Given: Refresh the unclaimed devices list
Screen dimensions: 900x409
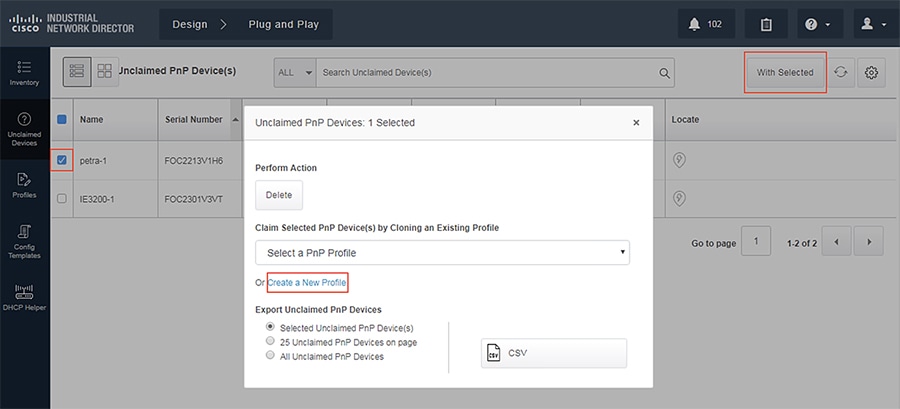Looking at the screenshot, I should (841, 72).
